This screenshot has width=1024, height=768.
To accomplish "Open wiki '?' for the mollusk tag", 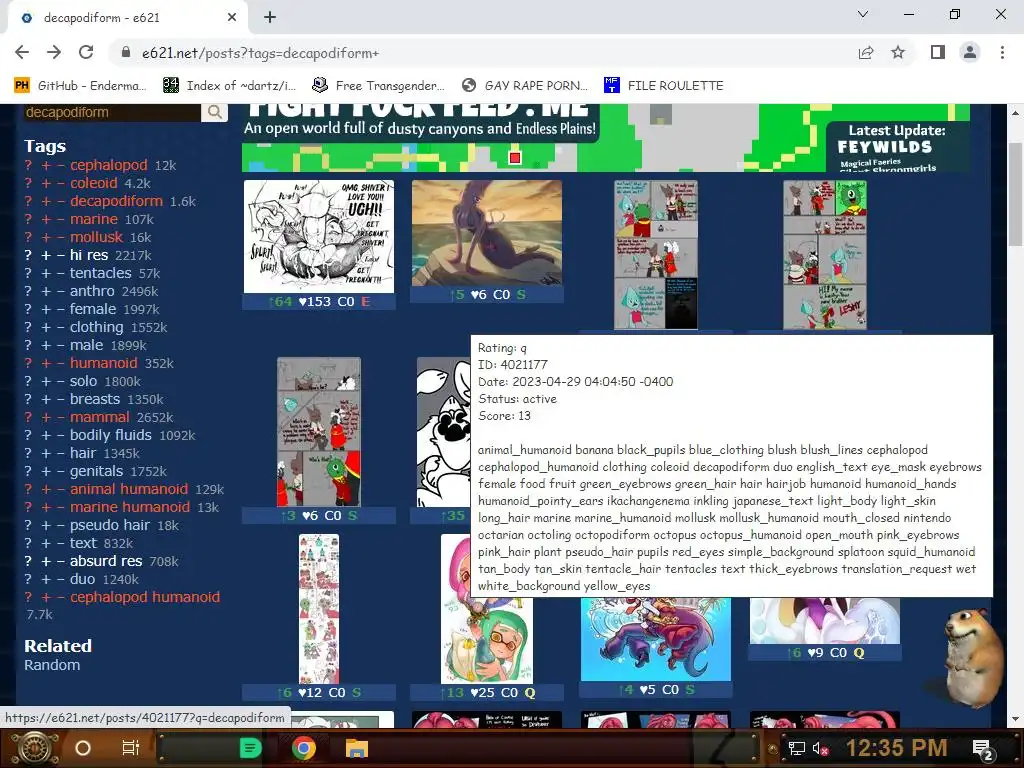I will pyautogui.click(x=28, y=237).
